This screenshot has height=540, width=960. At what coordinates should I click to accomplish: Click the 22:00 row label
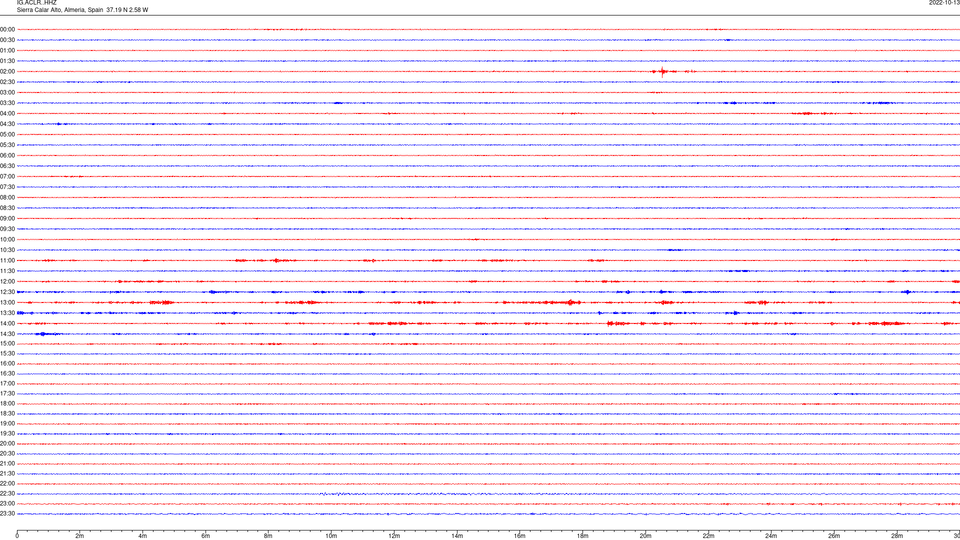pyautogui.click(x=7, y=484)
